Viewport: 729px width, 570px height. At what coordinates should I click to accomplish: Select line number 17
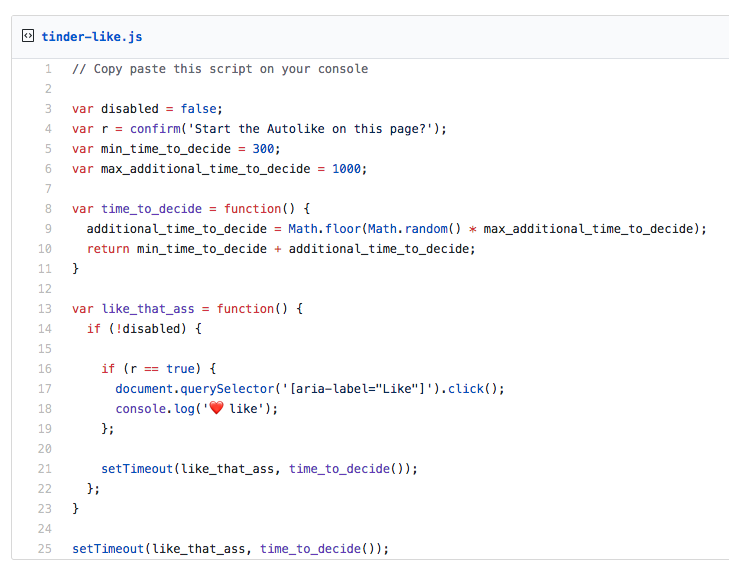(x=44, y=389)
